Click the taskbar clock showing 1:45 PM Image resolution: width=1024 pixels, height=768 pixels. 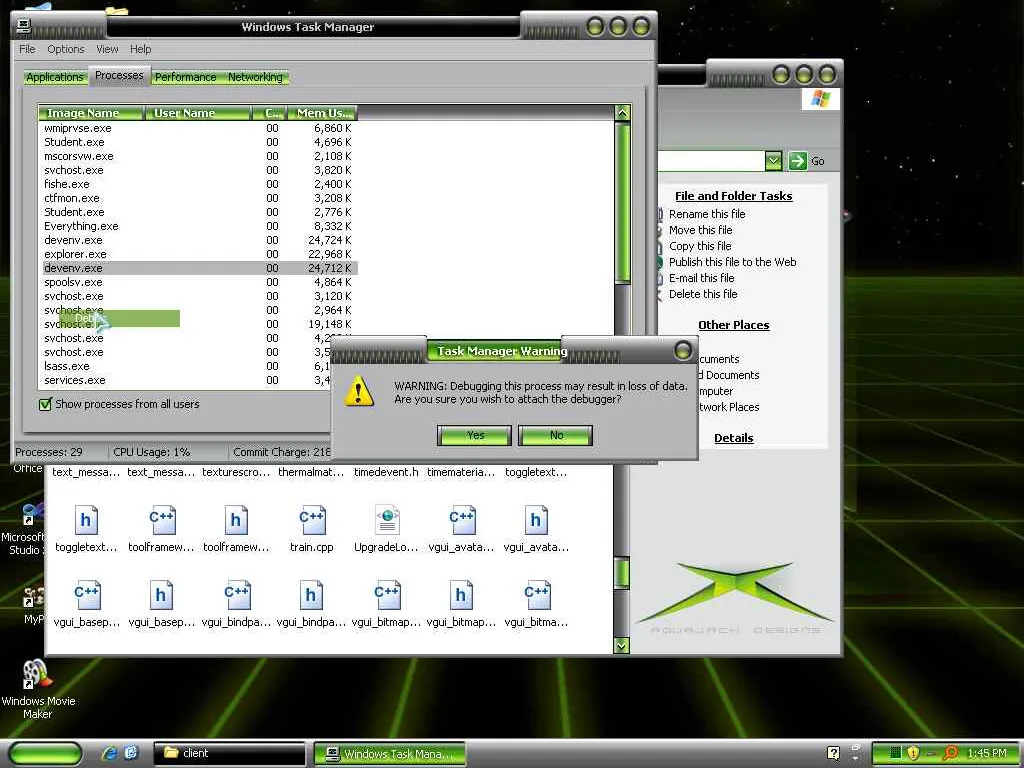(x=987, y=754)
